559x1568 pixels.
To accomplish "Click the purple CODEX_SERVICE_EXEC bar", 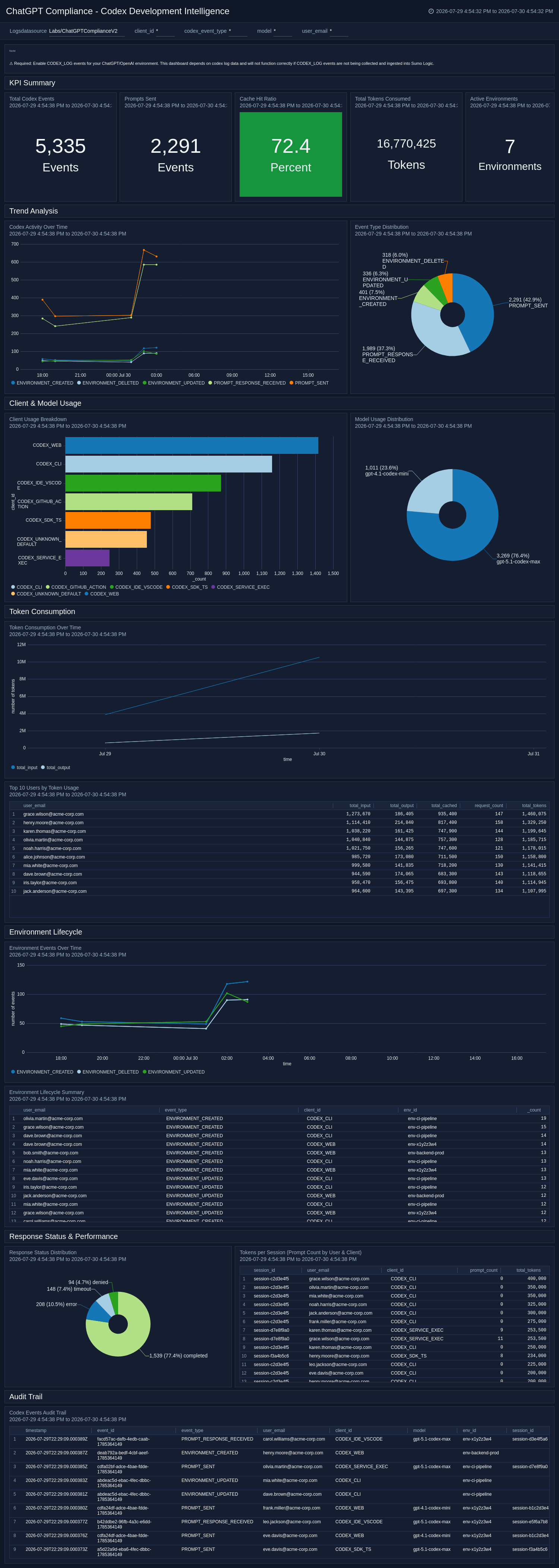I will [x=87, y=558].
